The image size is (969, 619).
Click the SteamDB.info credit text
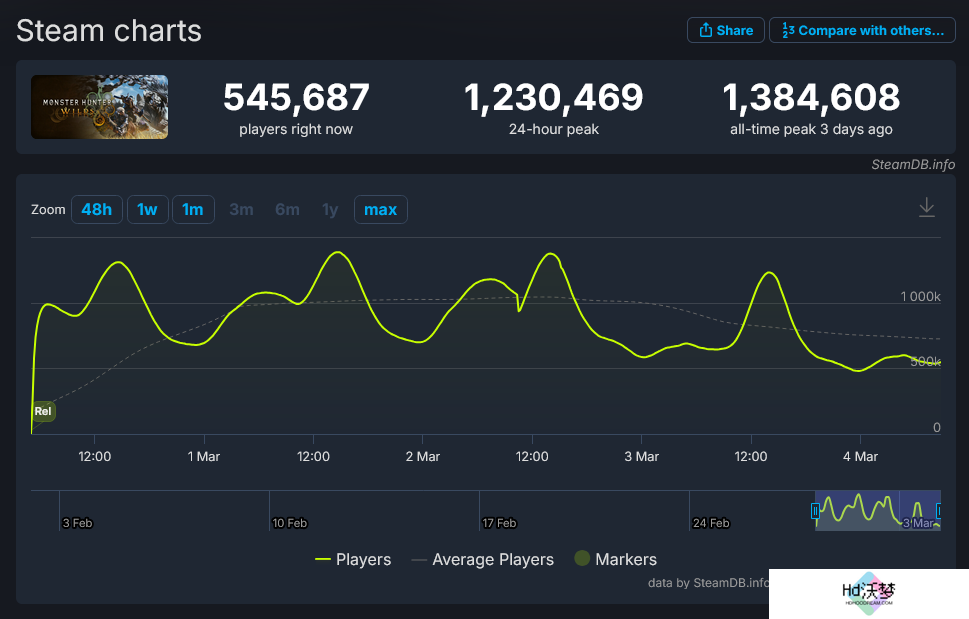point(913,164)
